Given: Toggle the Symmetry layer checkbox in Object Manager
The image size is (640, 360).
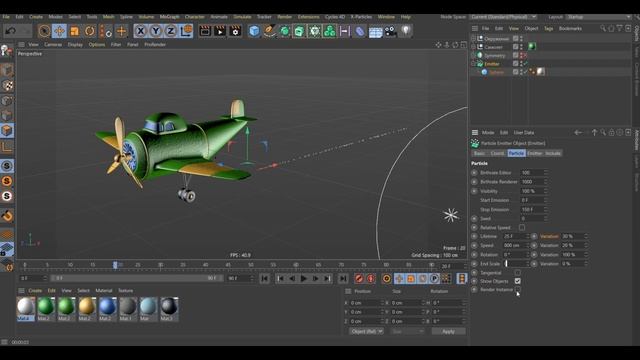Looking at the screenshot, I should (516, 55).
